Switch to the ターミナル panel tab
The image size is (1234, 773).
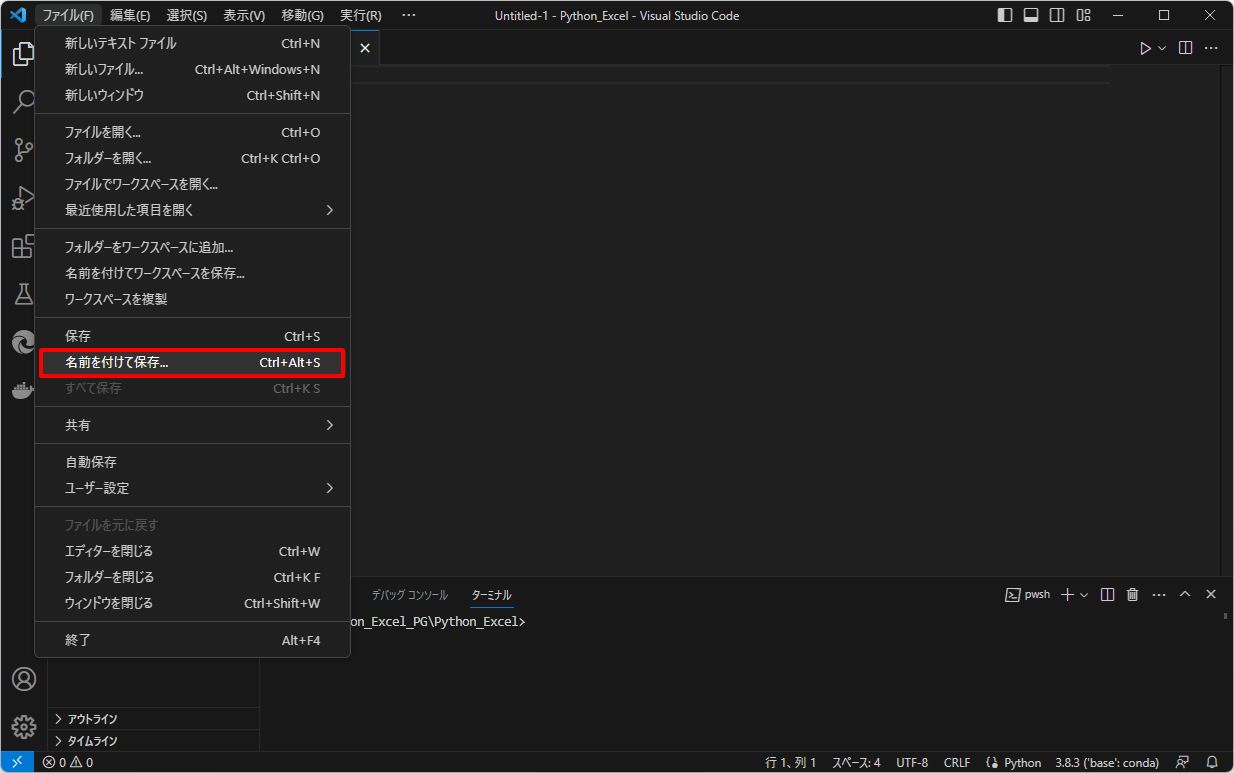coord(492,595)
